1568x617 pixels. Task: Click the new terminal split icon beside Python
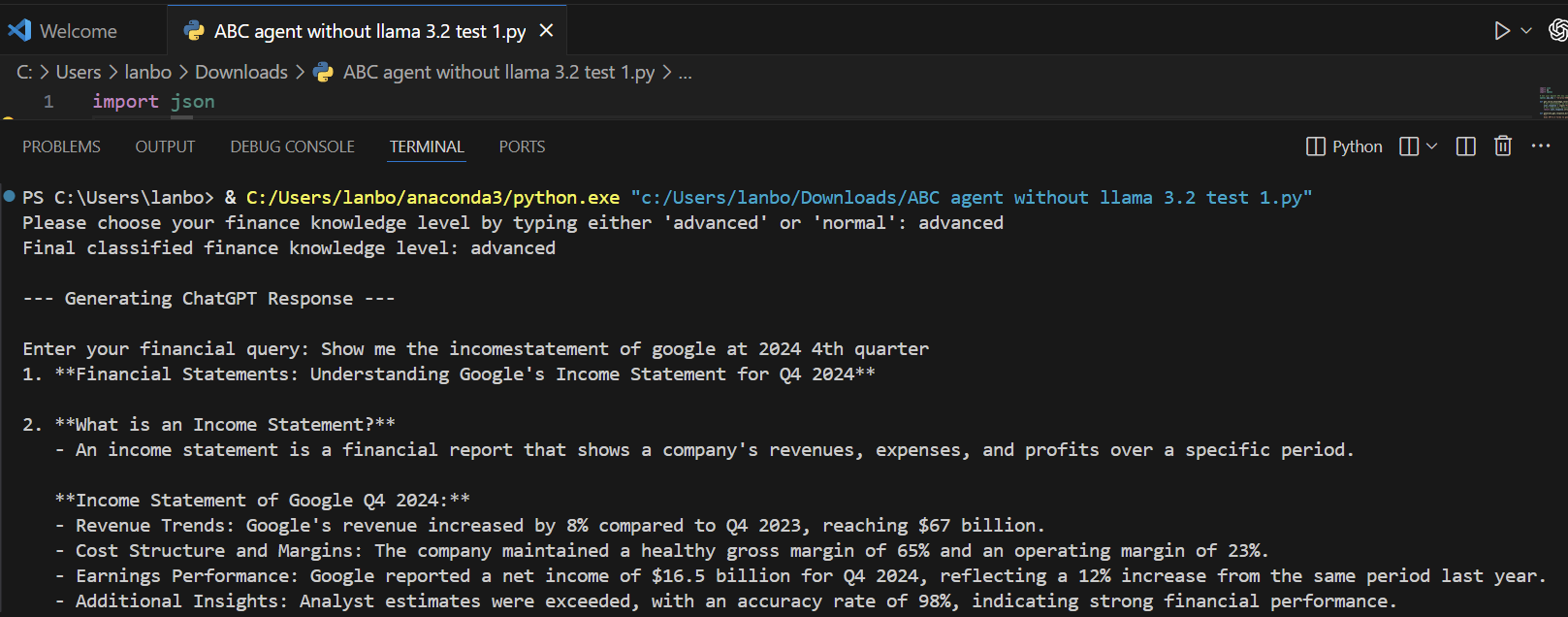tap(1409, 146)
